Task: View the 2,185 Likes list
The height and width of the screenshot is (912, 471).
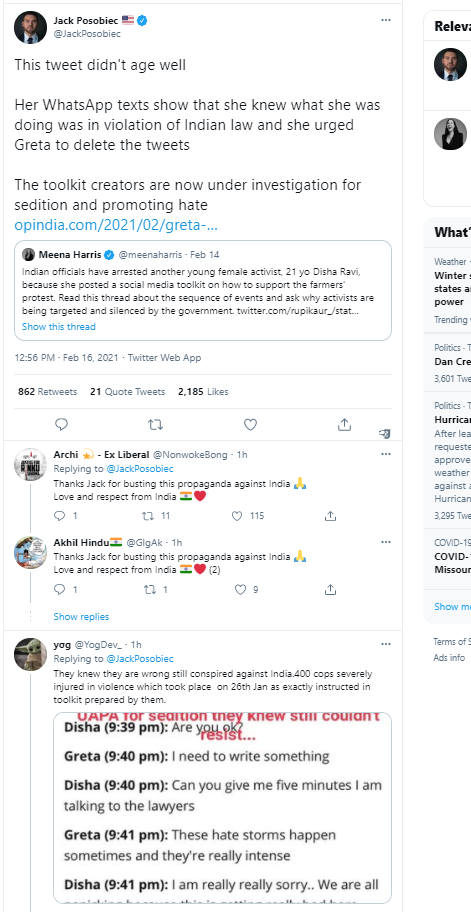Action: point(203,392)
